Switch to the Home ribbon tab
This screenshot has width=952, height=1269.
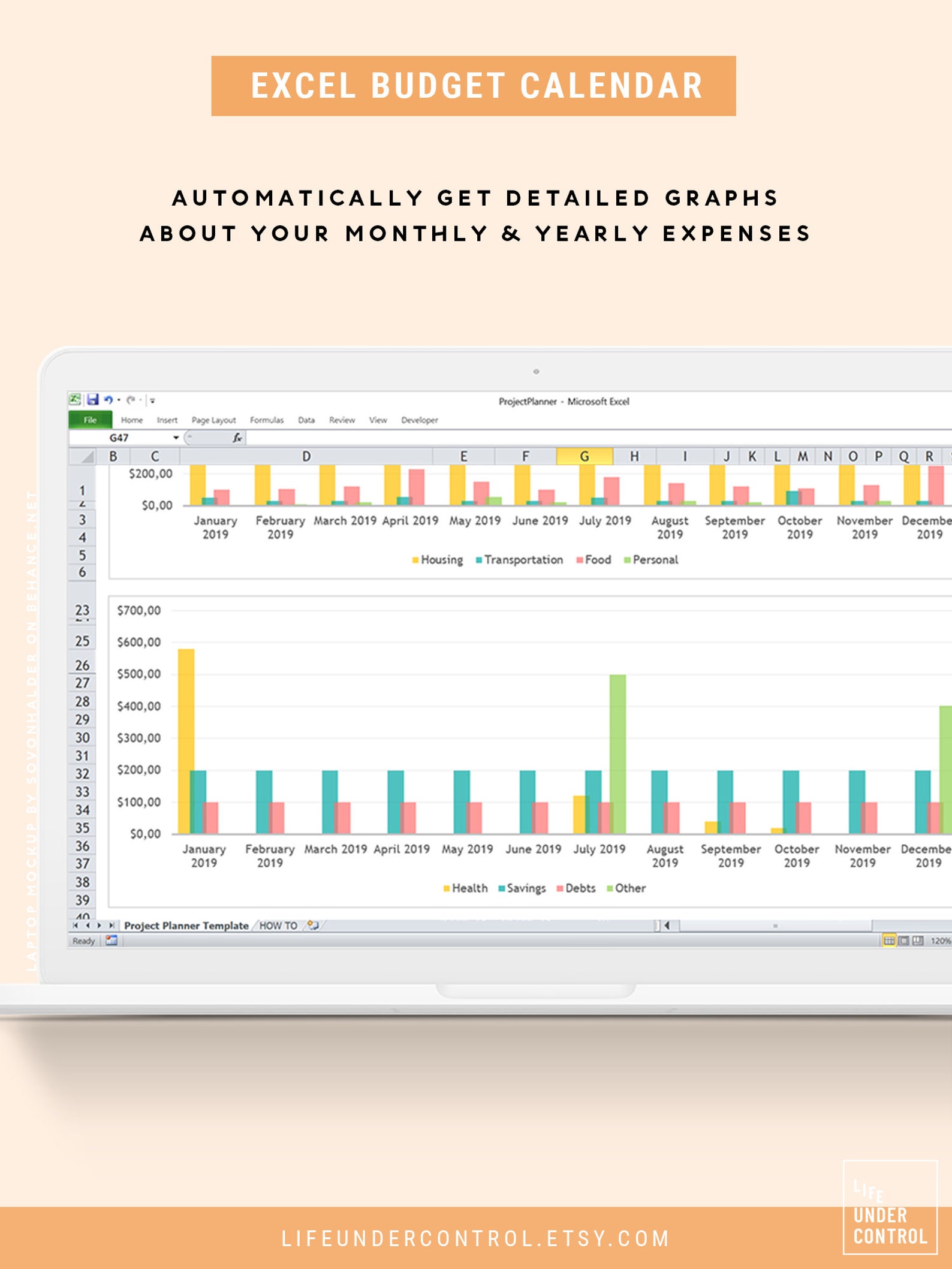[x=132, y=420]
